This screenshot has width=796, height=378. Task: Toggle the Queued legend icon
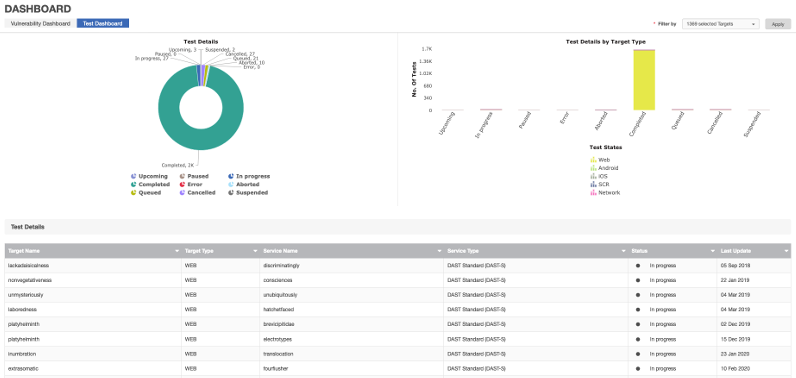point(133,192)
